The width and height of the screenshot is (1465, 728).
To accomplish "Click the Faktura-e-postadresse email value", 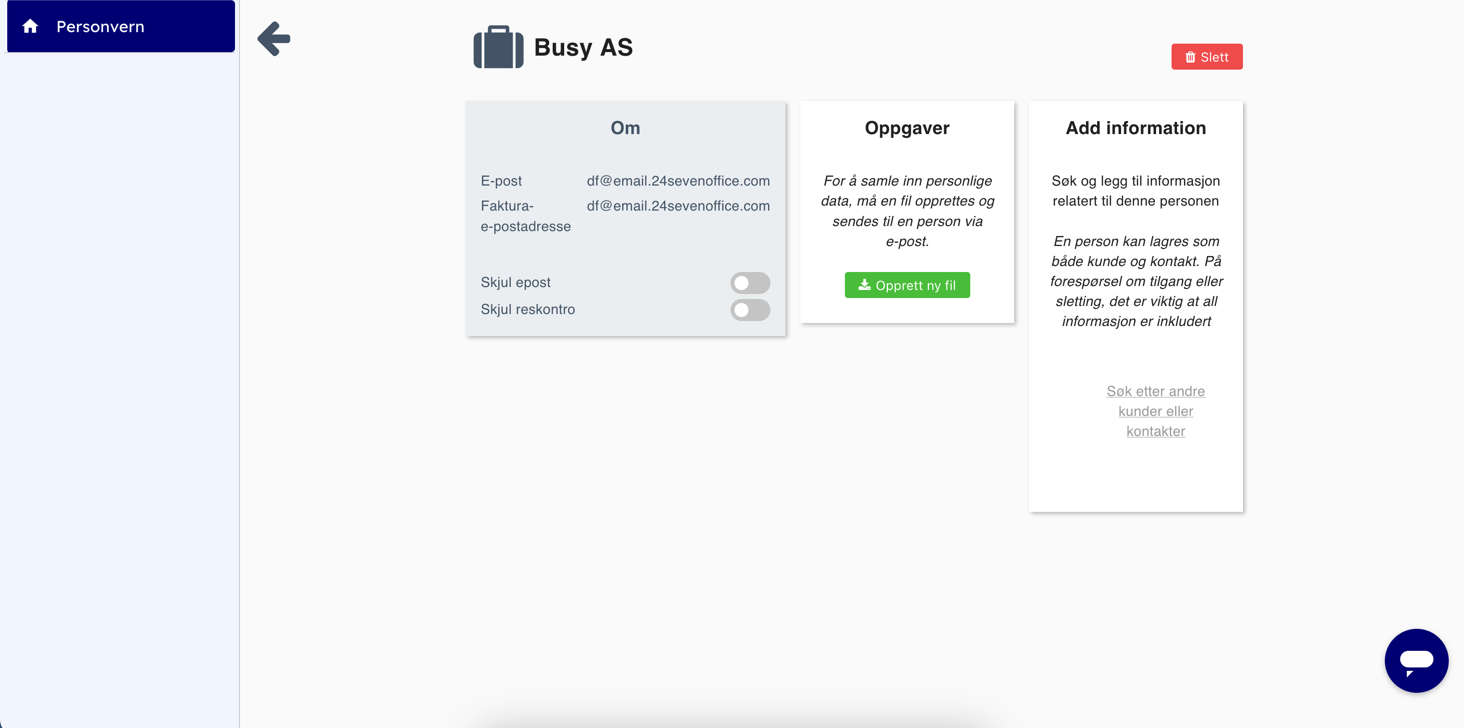I will (678, 206).
